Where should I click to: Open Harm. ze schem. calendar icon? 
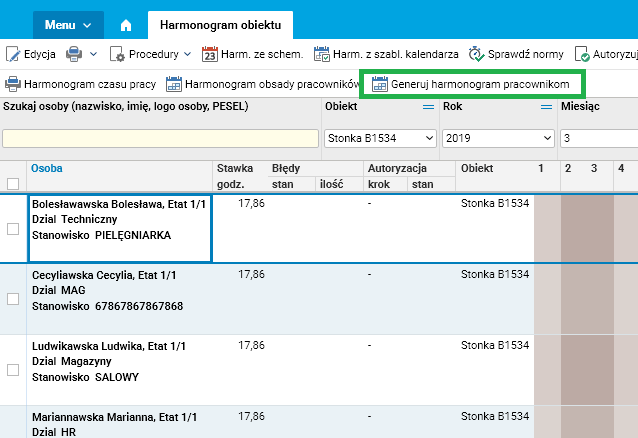[x=210, y=54]
